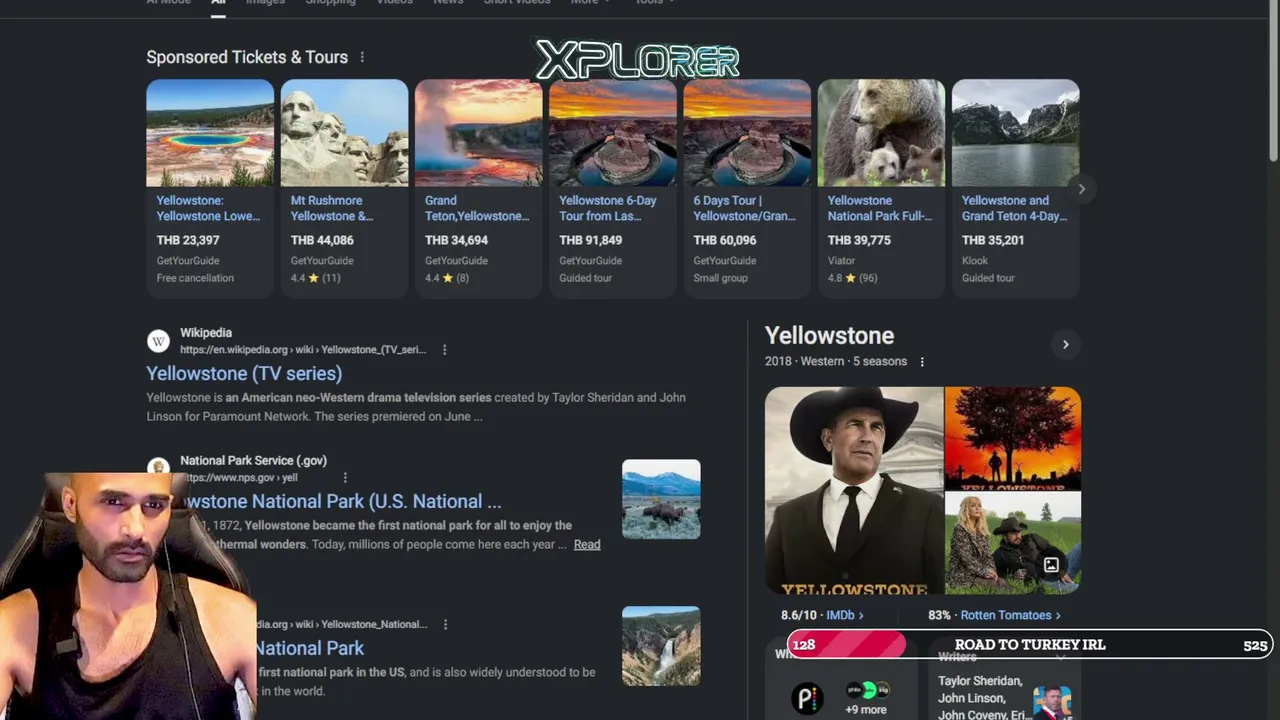Click the THB 91,849 price

590,240
